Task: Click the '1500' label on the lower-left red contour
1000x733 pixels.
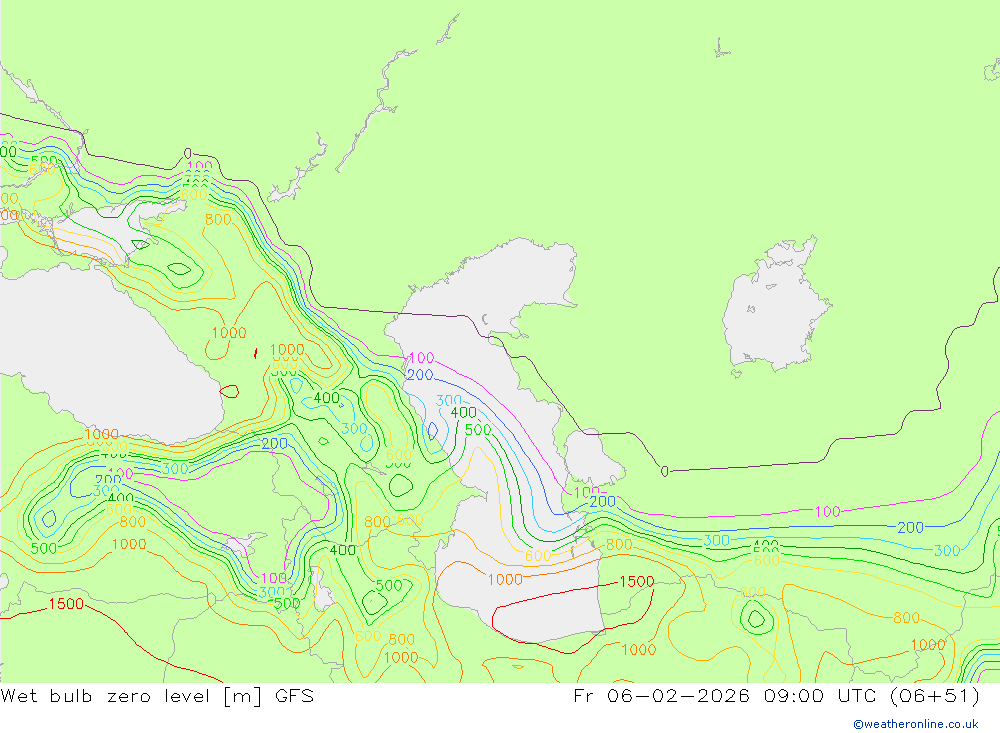Action: [66, 603]
